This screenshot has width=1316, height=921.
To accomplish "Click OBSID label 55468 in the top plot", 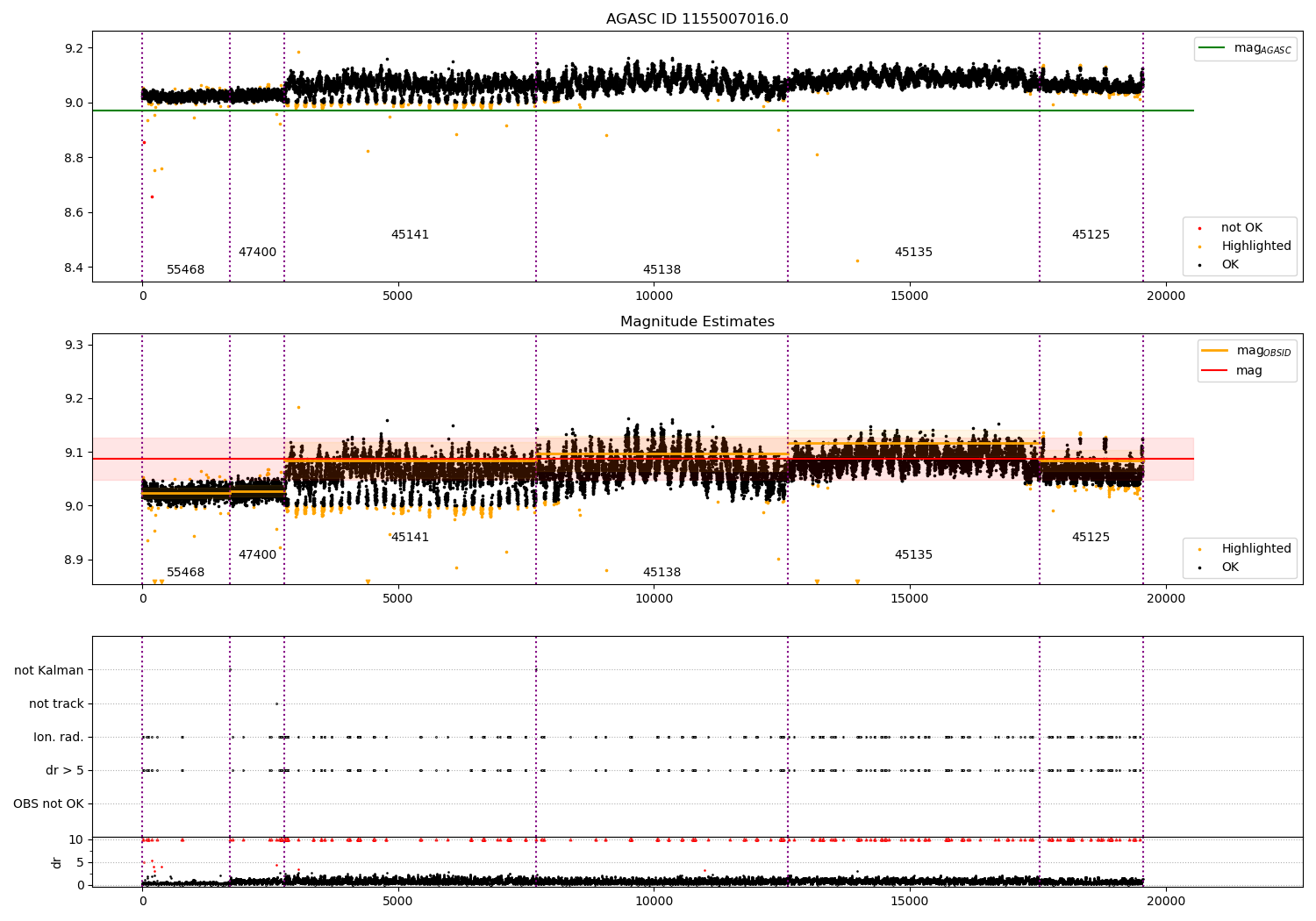I will pos(185,270).
